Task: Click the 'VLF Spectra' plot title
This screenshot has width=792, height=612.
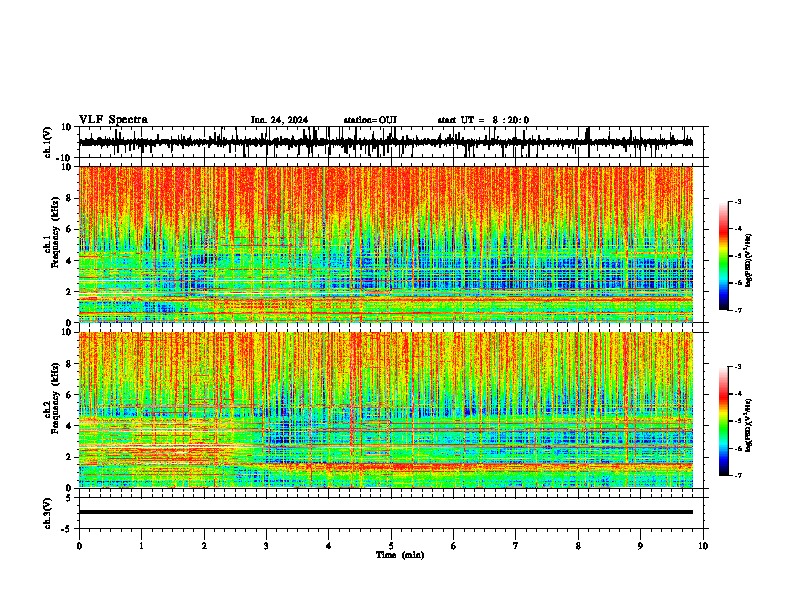Action: click(x=113, y=120)
